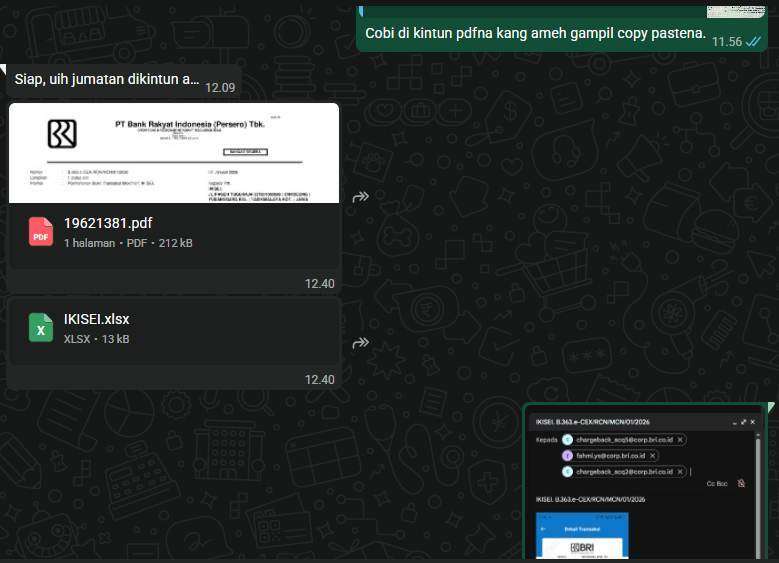This screenshot has width=779, height=563.
Task: Click the double-check read receipt icon
Action: pos(755,41)
